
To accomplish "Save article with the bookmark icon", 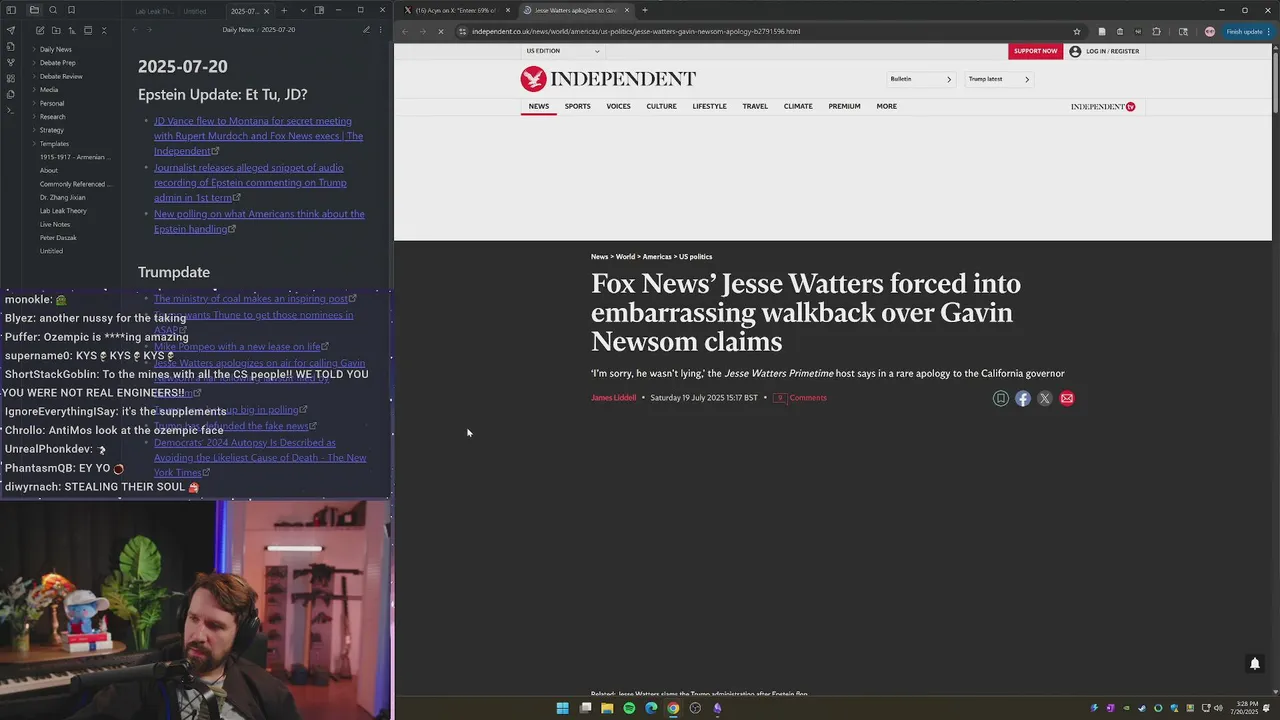I will point(1001,398).
